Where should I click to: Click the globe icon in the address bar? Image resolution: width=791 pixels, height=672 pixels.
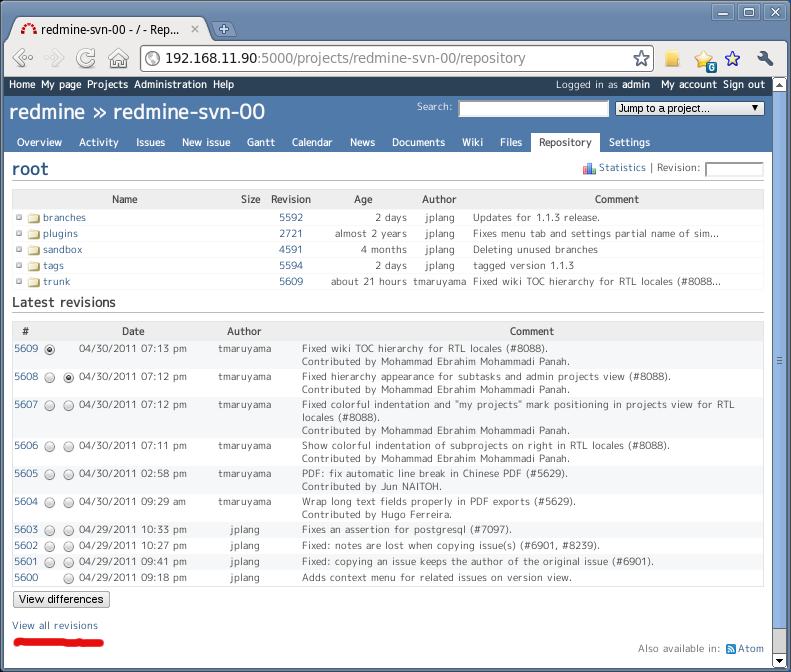click(x=152, y=59)
